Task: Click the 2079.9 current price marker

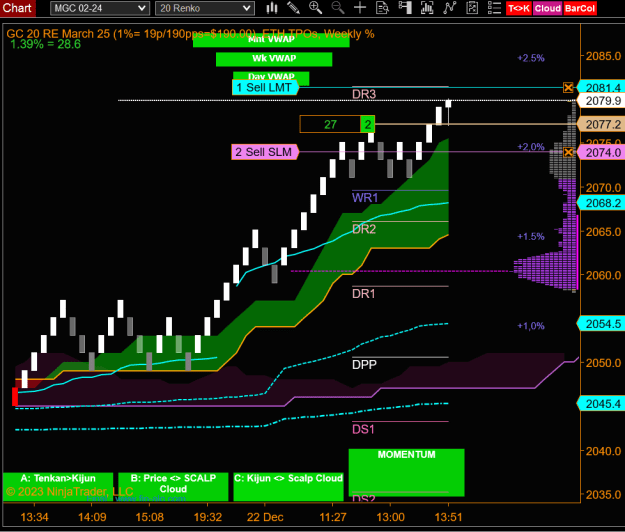Action: click(601, 101)
